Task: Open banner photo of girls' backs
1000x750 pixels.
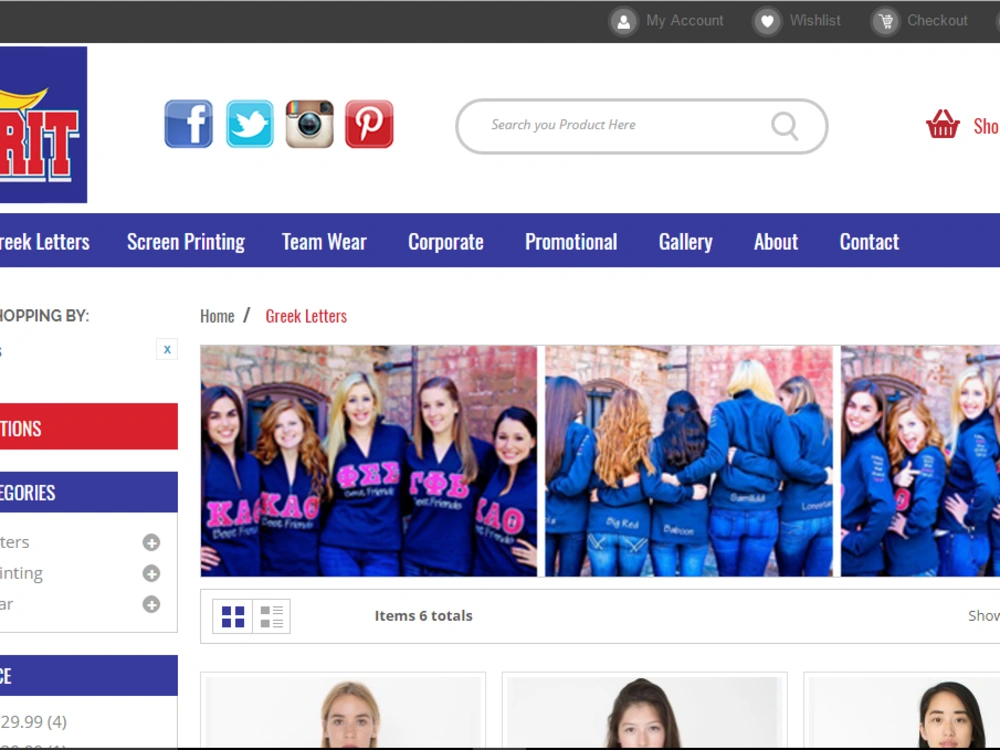Action: (x=689, y=461)
